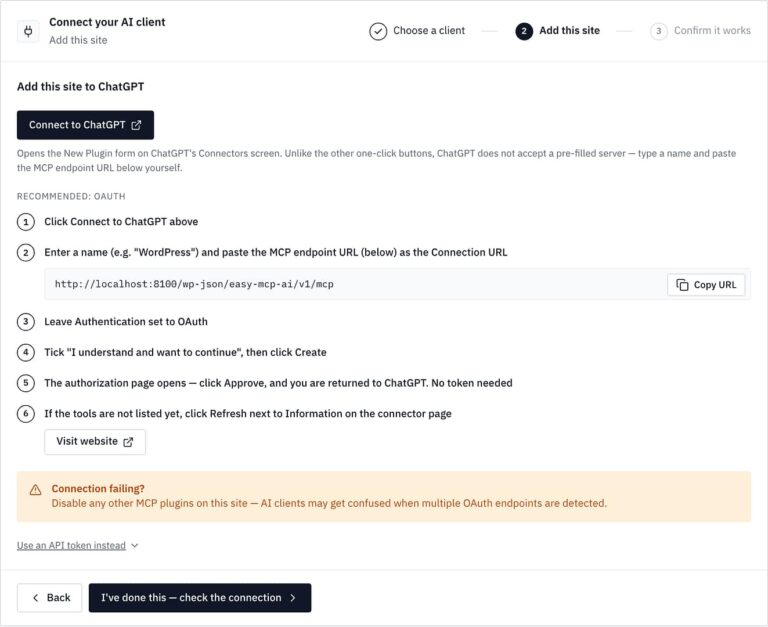Viewport: 768px width, 627px height.
Task: Click the warning triangle icon in Connection failing notice
Action: tap(35, 490)
